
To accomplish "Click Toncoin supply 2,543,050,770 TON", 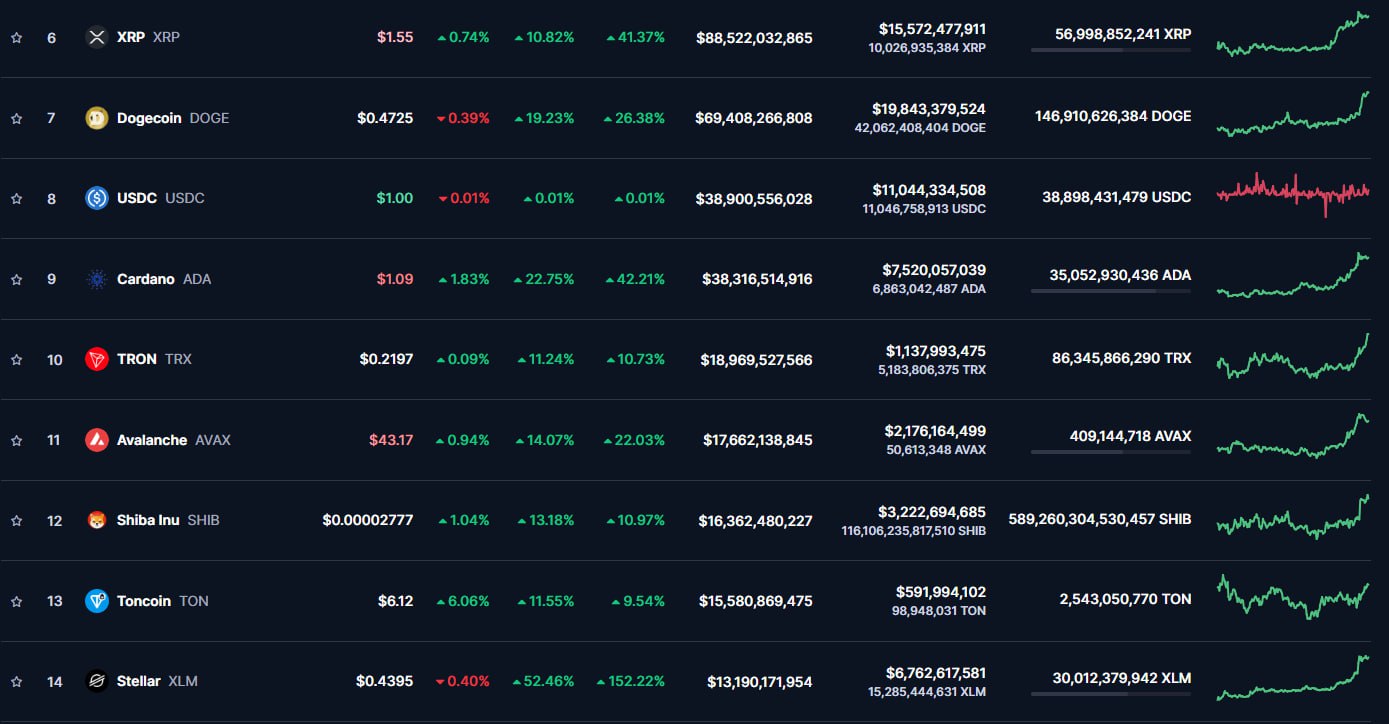I will (1126, 599).
